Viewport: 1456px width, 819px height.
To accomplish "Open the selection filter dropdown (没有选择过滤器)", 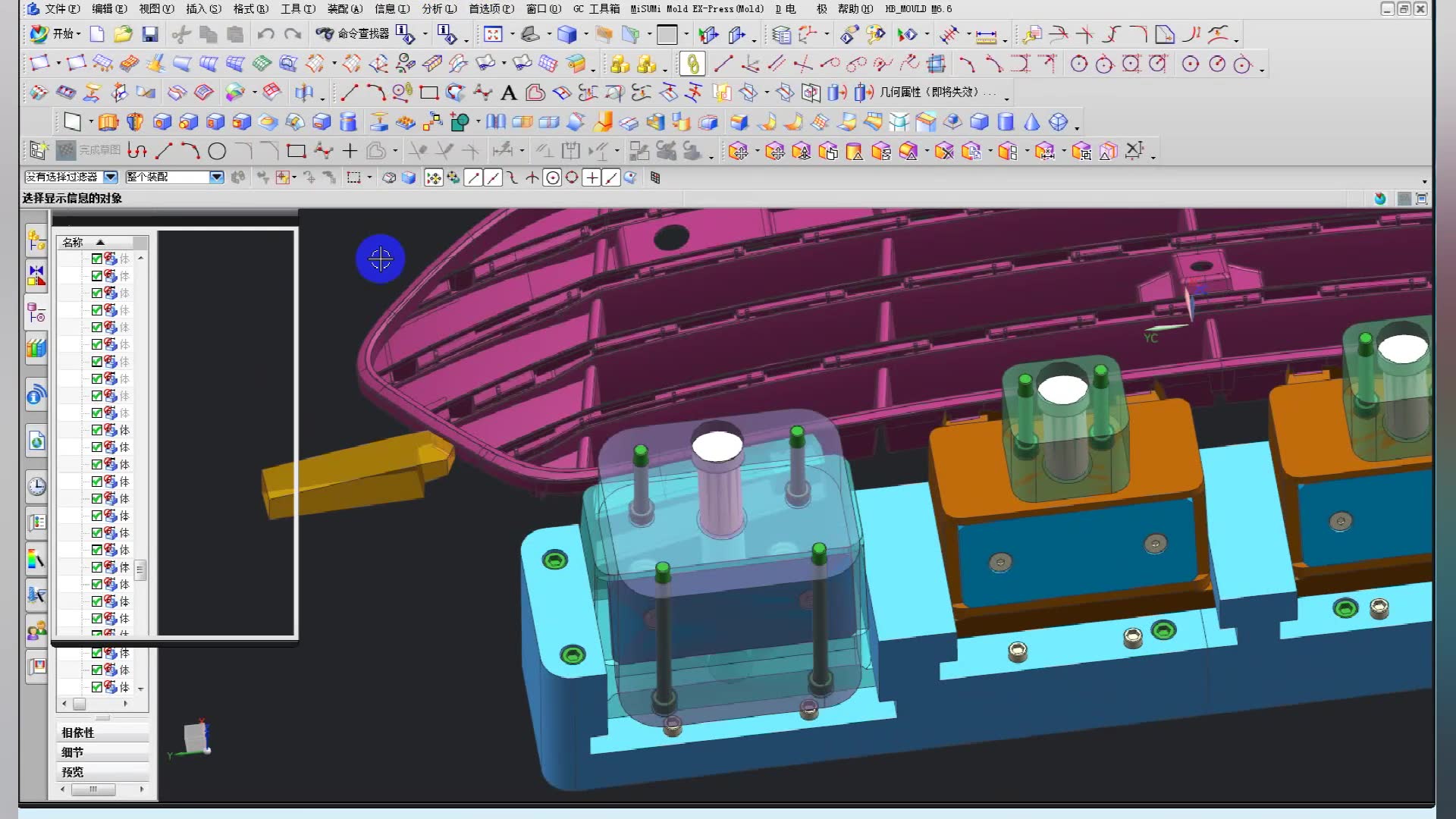I will pos(111,177).
